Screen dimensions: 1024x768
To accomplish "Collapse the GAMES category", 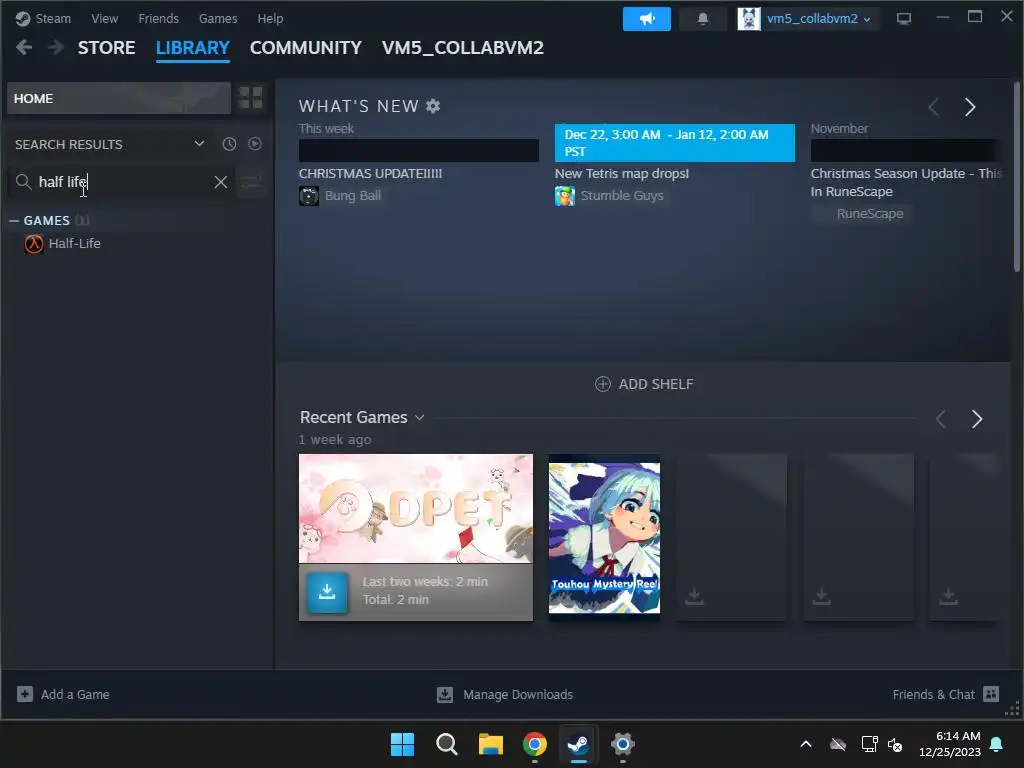I will tap(14, 221).
